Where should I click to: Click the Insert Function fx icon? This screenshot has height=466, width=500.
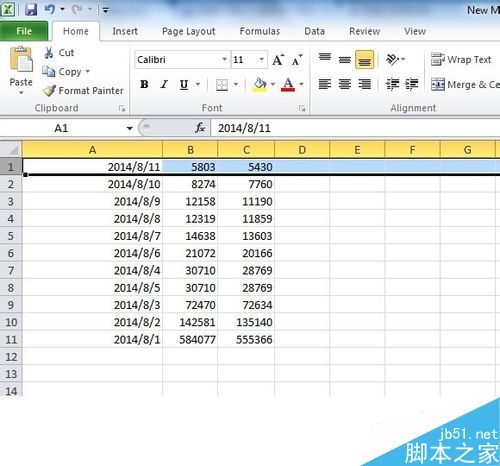(200, 128)
